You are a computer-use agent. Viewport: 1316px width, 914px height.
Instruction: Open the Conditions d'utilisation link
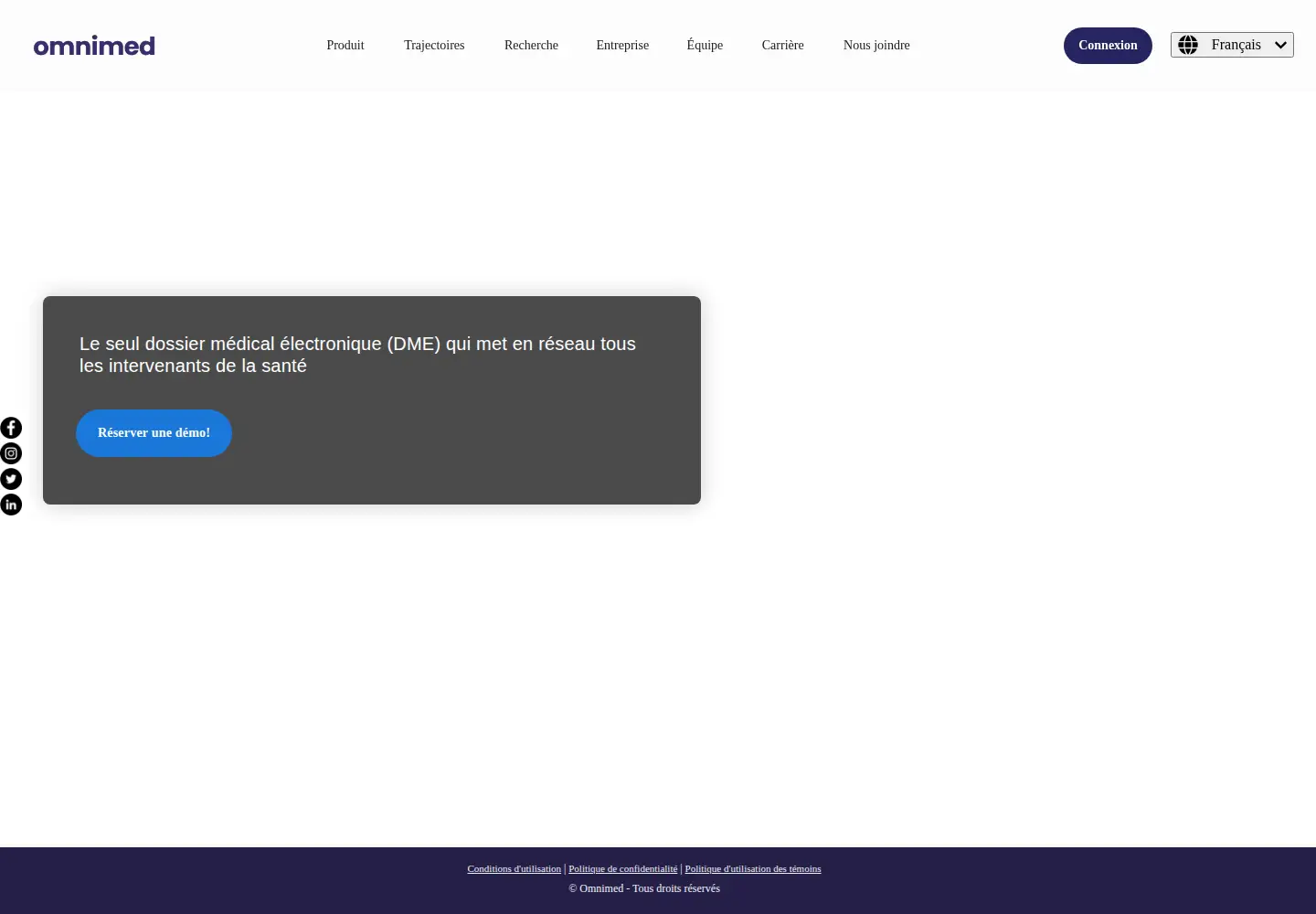click(515, 868)
